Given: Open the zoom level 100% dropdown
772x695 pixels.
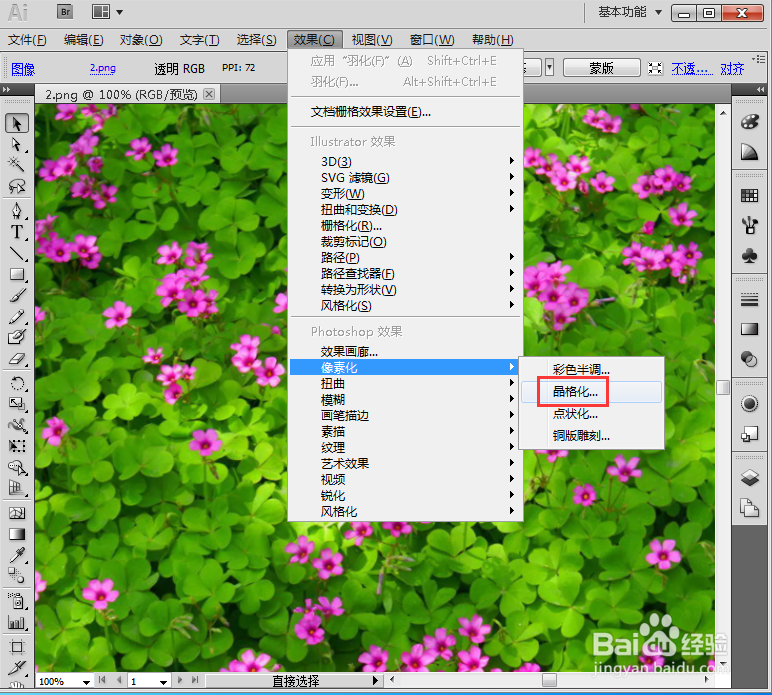Looking at the screenshot, I should point(86,682).
